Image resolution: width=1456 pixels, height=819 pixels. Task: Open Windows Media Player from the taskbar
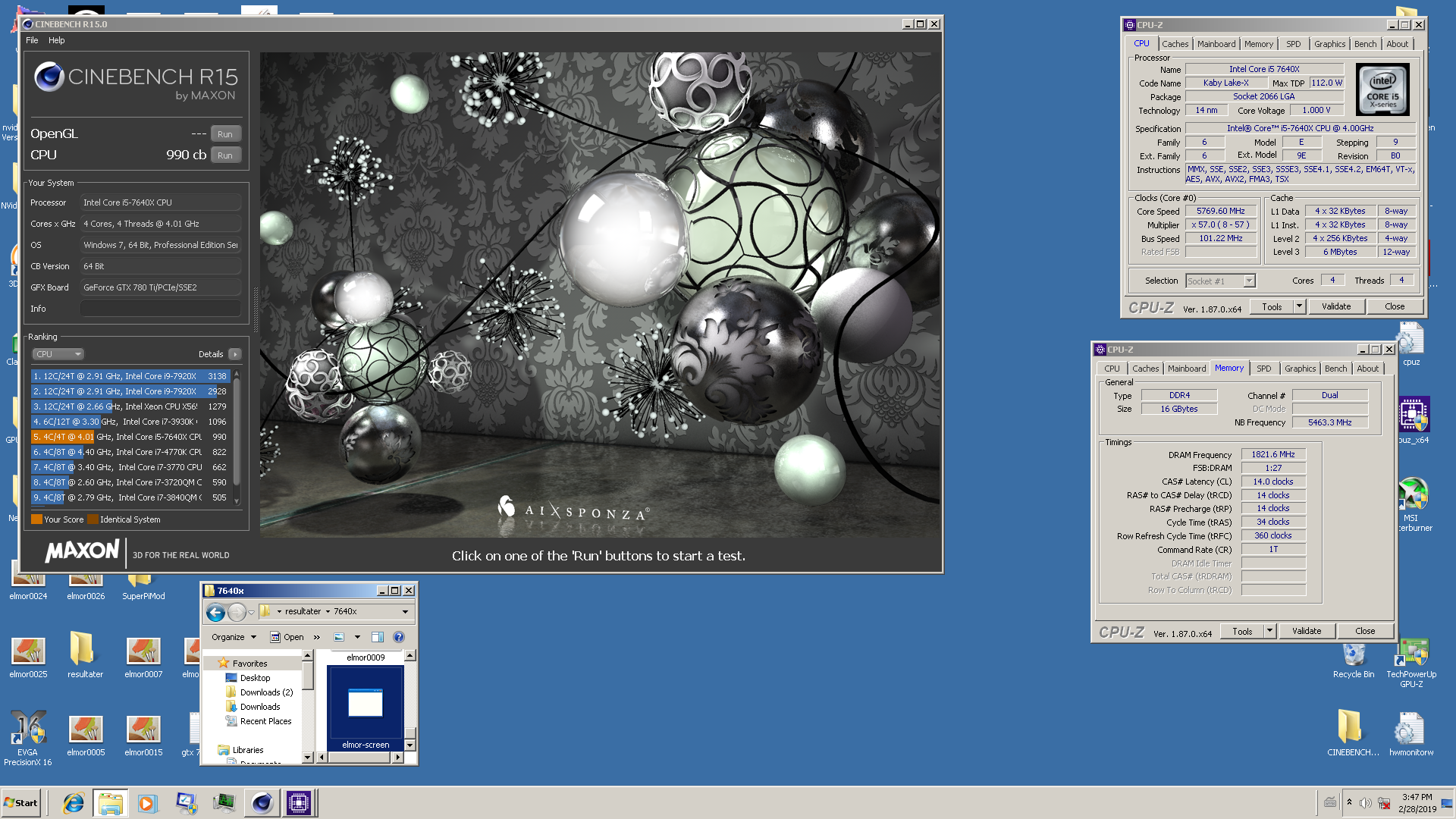pyautogui.click(x=147, y=803)
